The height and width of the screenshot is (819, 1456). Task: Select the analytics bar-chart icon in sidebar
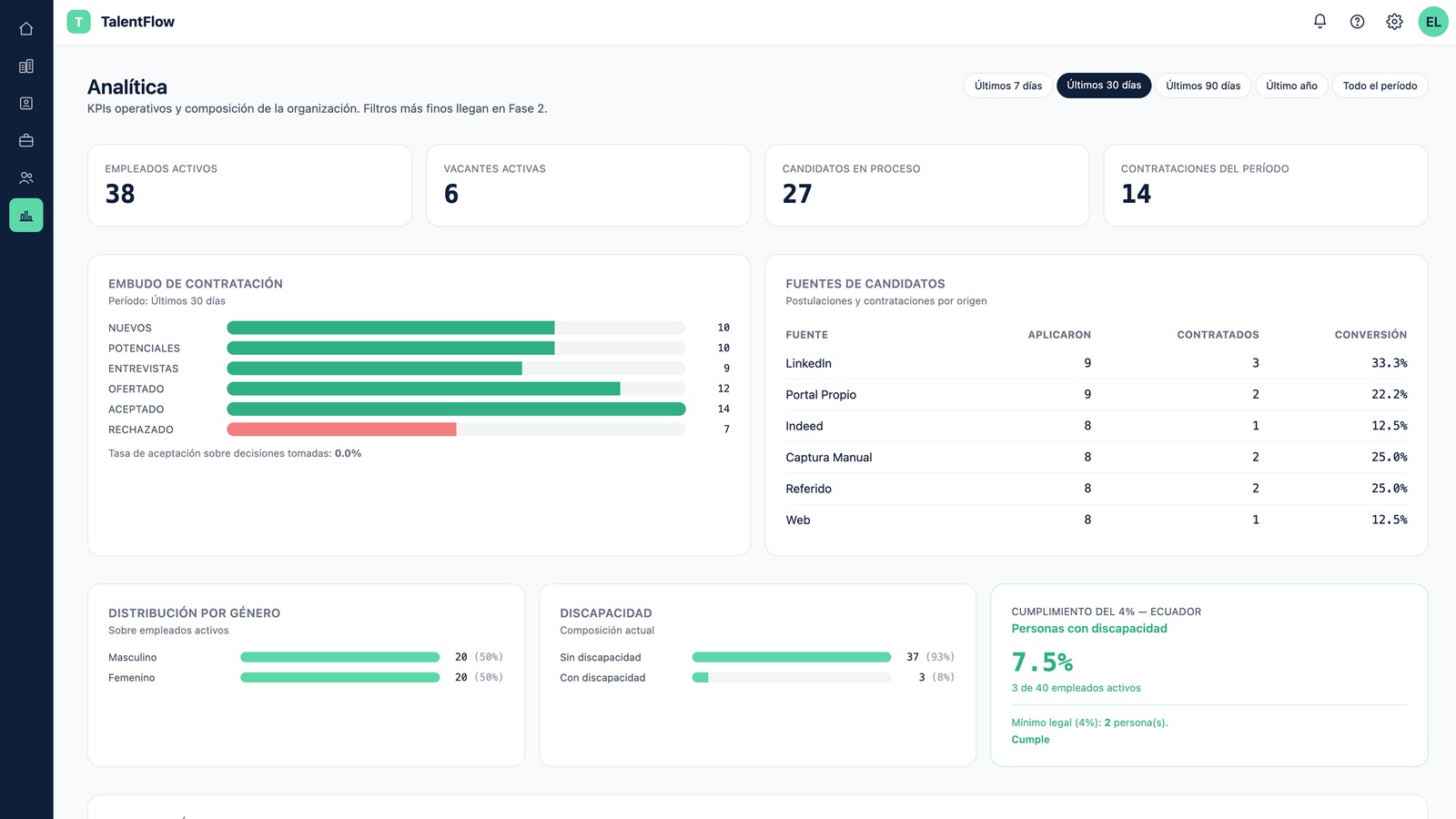tap(26, 216)
